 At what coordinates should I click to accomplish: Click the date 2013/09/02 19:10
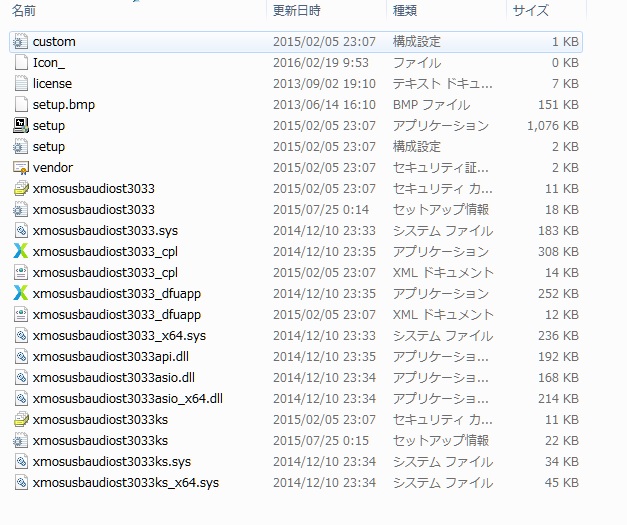[324, 84]
